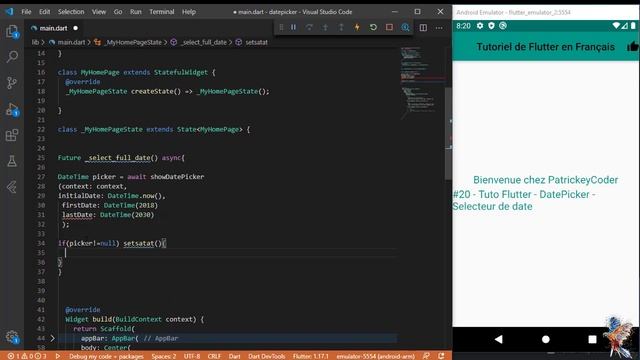Click showDatePicker on line 27

point(177,177)
